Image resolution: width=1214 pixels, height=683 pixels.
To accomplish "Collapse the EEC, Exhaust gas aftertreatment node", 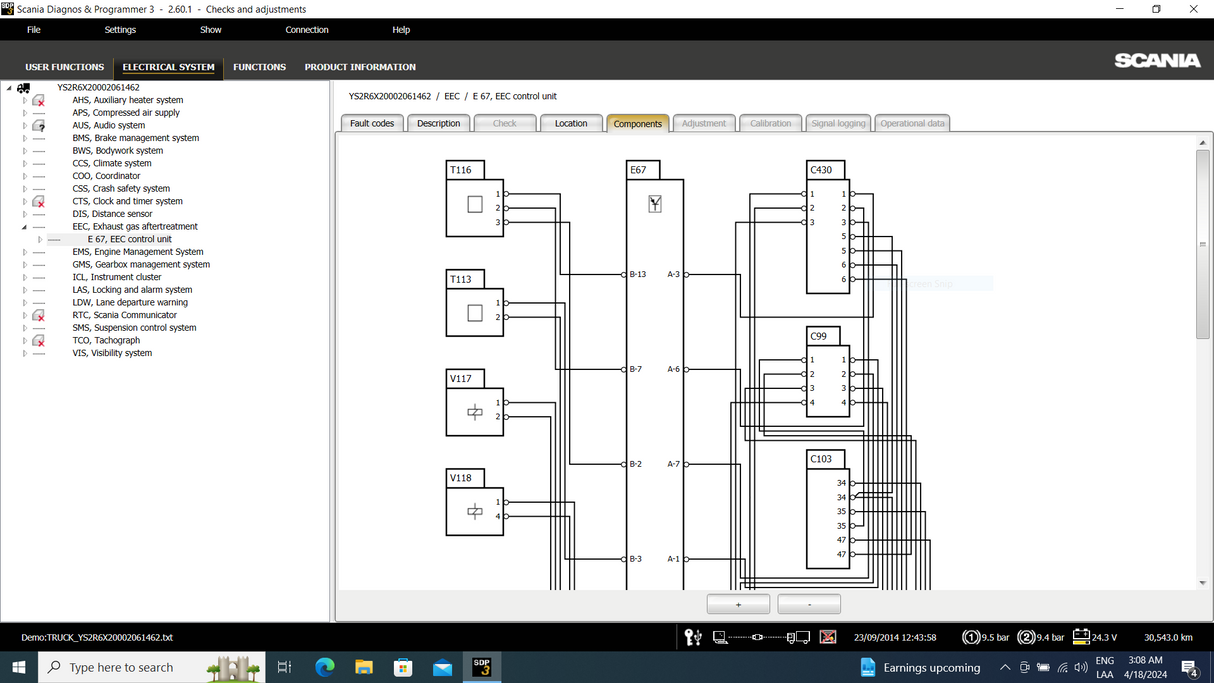I will click(x=25, y=227).
